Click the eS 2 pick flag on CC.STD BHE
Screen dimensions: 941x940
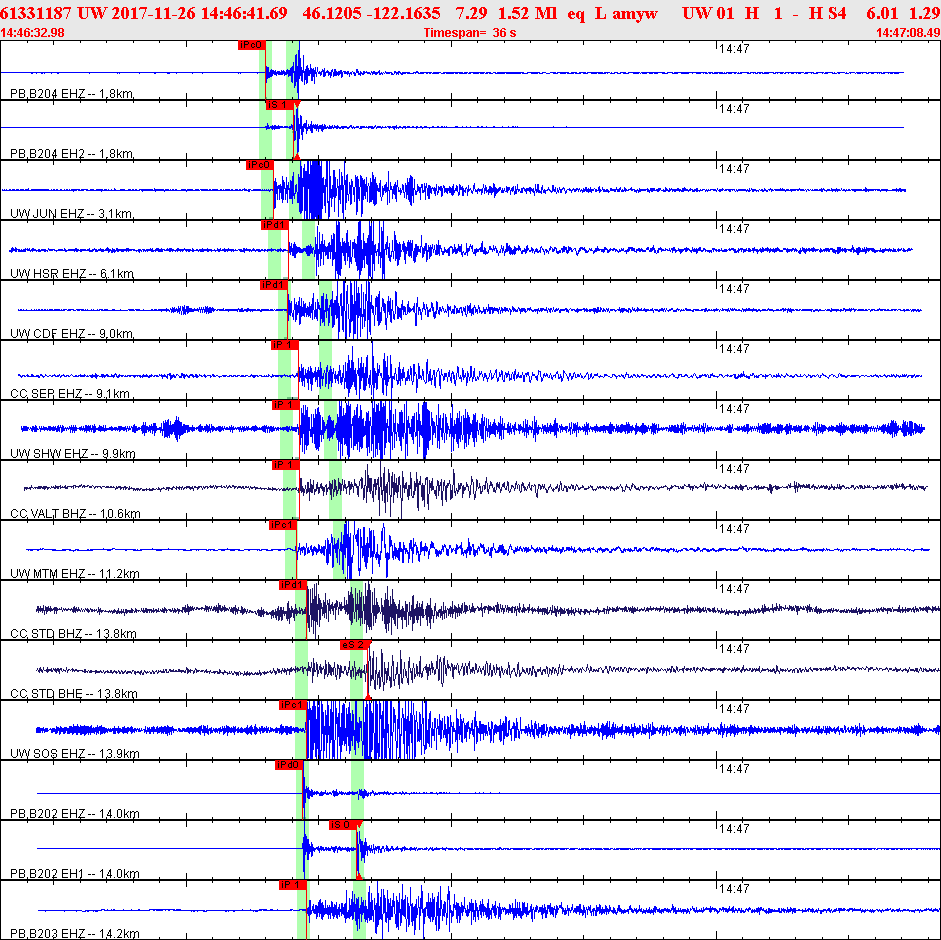[354, 645]
